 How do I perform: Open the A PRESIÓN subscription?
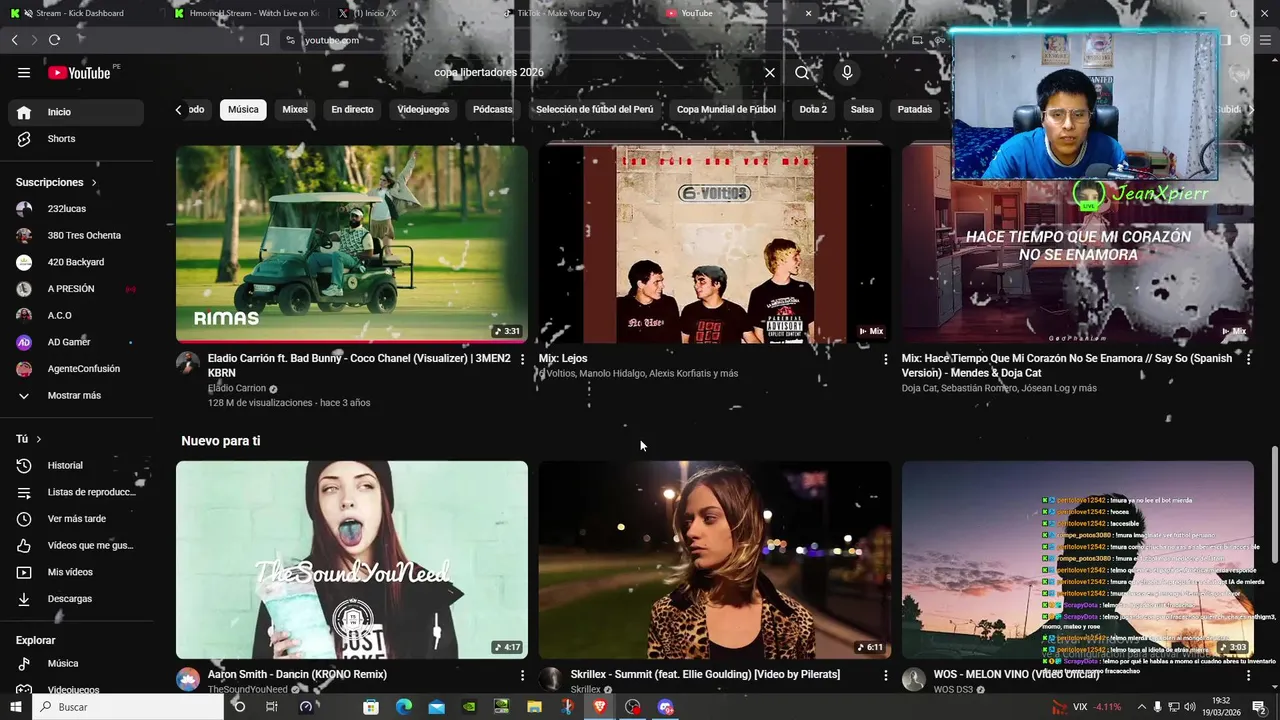(76, 289)
